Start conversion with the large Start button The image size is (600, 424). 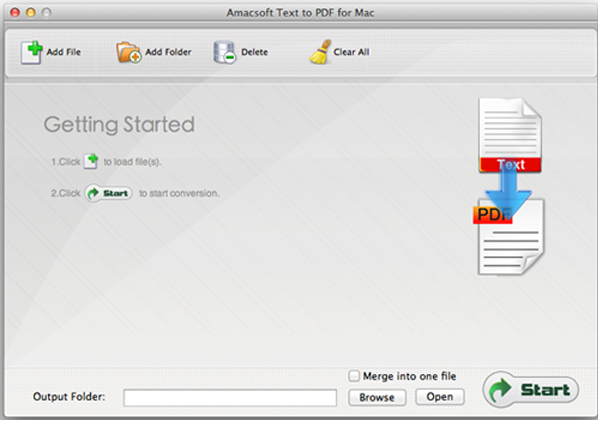click(x=531, y=389)
